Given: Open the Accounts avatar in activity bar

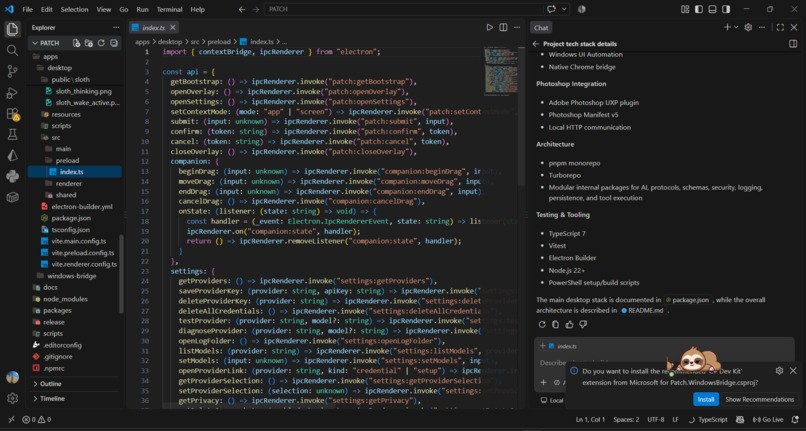Looking at the screenshot, I should coord(12,377).
